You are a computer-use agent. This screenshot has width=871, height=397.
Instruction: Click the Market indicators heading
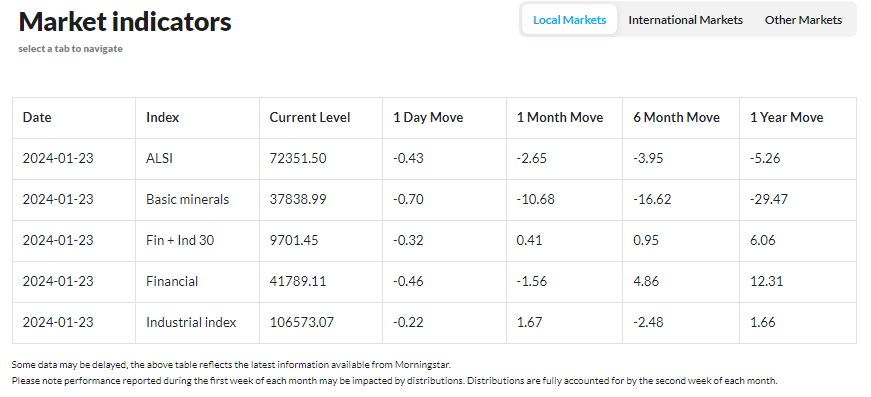[125, 22]
